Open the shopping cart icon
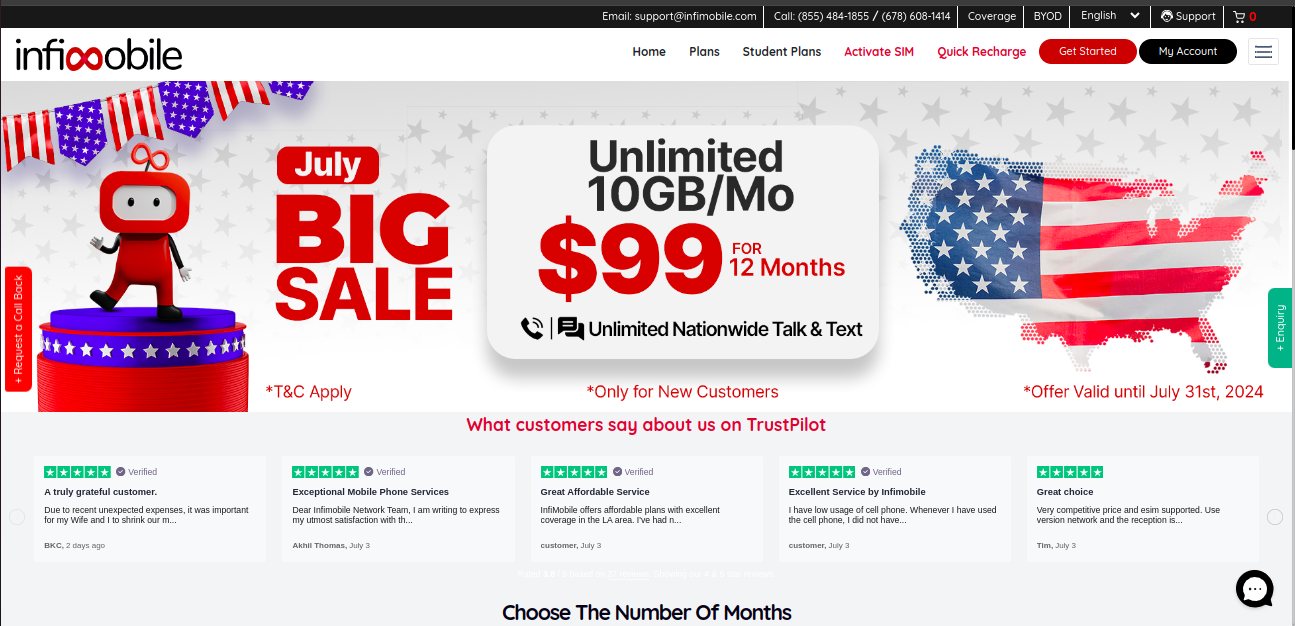This screenshot has height=626, width=1295. [x=1239, y=16]
